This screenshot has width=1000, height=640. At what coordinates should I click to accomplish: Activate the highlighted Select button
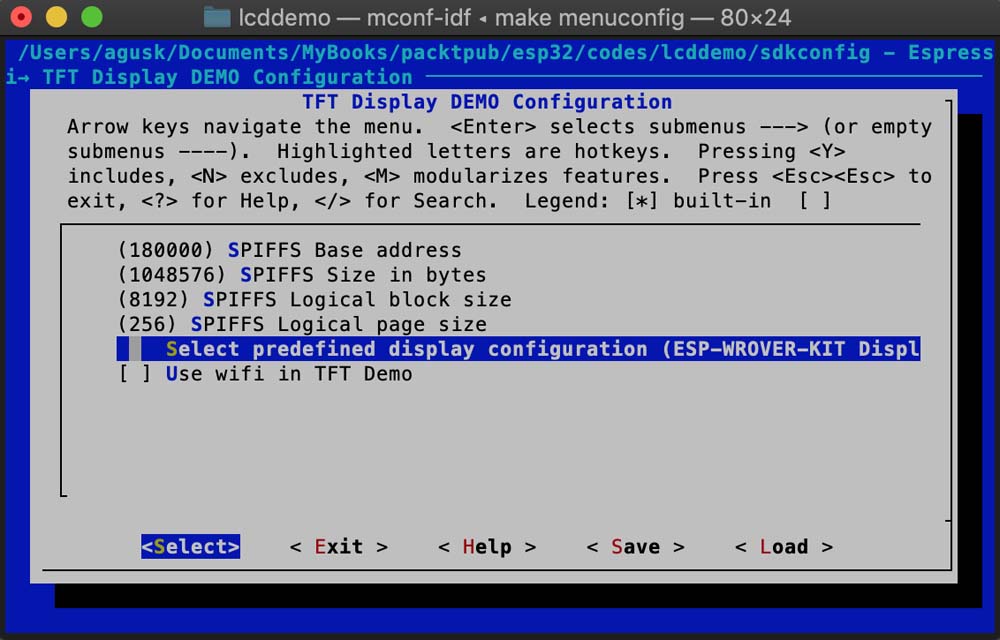click(191, 546)
